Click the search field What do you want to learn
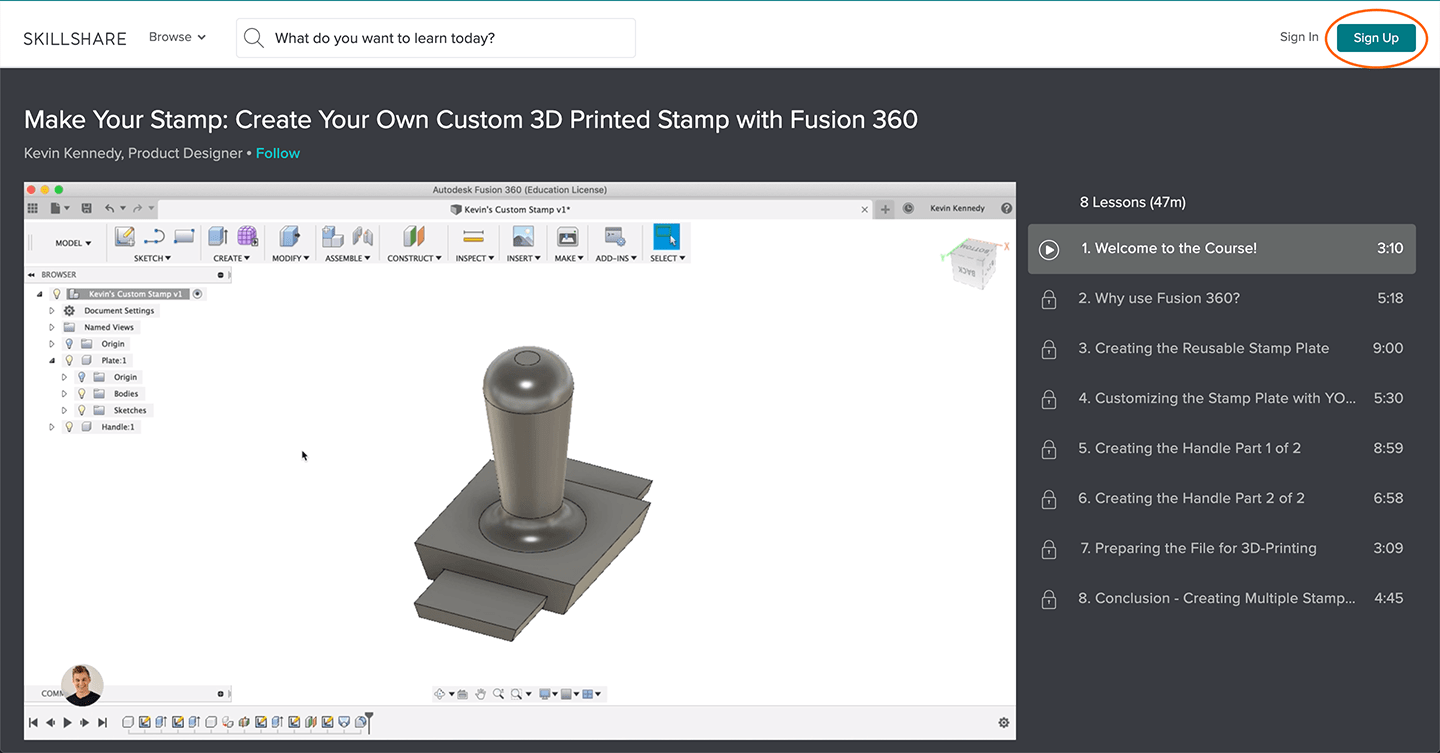The height and width of the screenshot is (753, 1440). (x=436, y=38)
